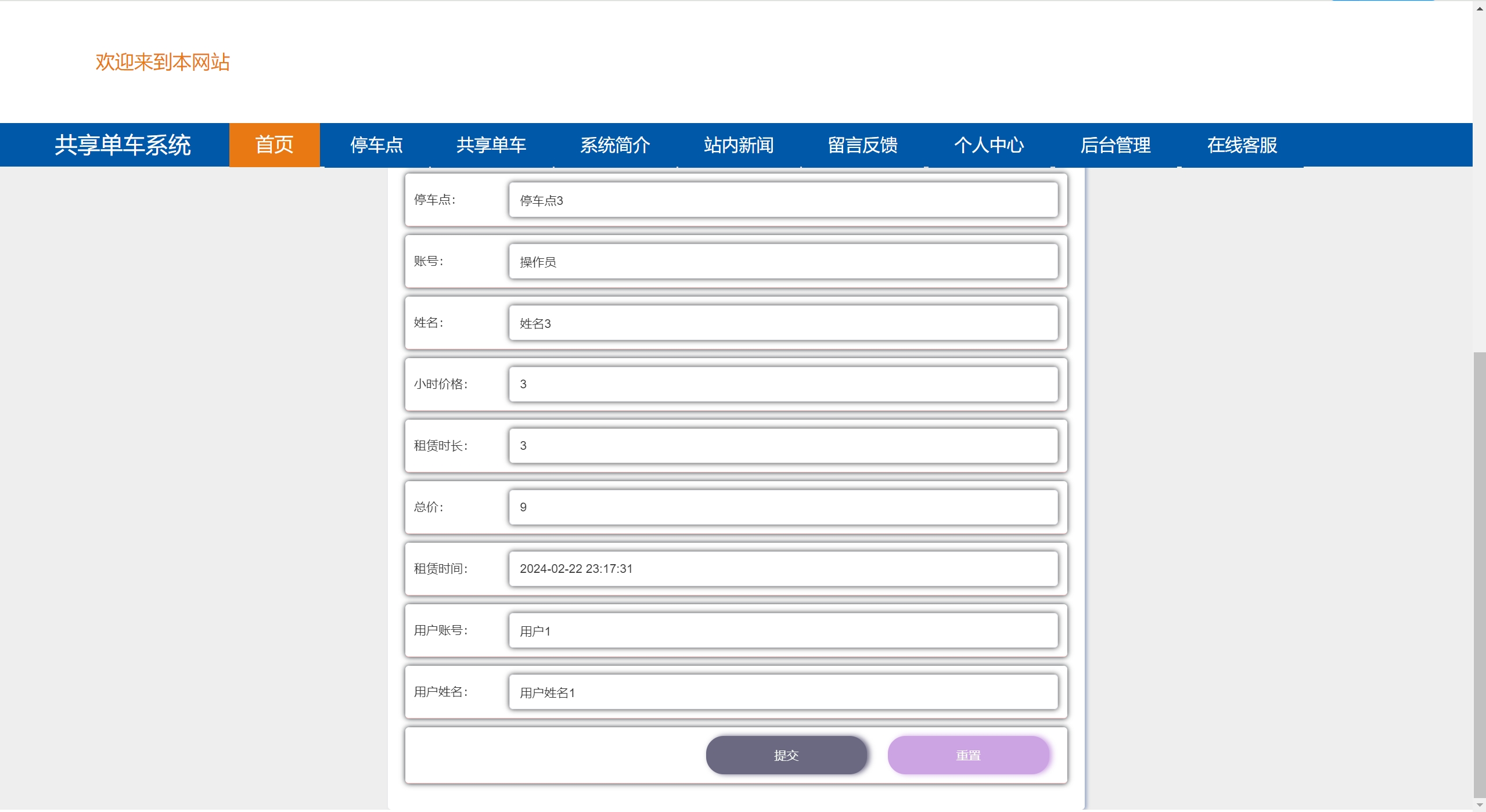Click the 总价 field showing 9
Viewport: 1486px width, 812px height.
tap(783, 507)
